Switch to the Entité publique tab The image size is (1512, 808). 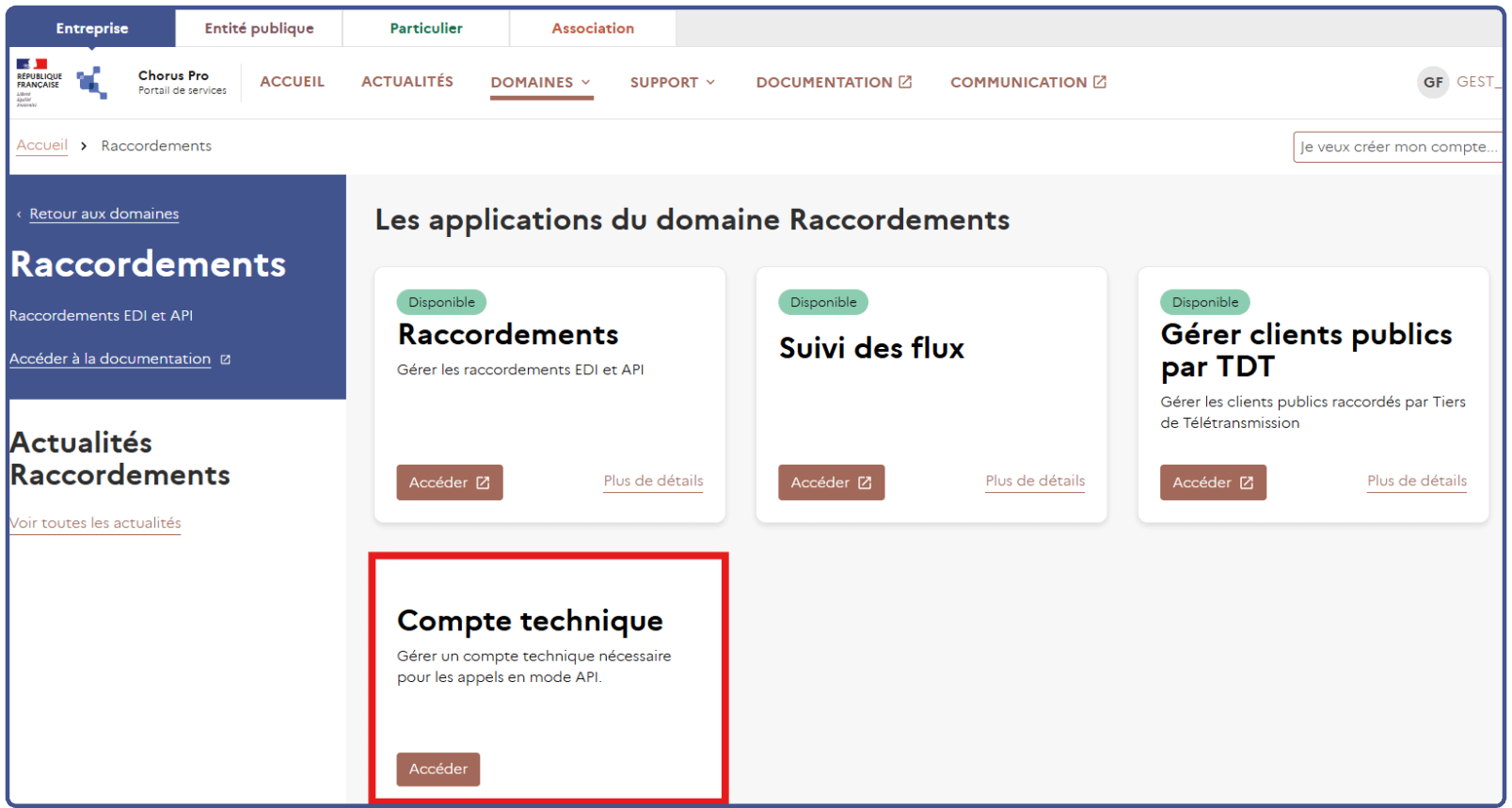259,28
